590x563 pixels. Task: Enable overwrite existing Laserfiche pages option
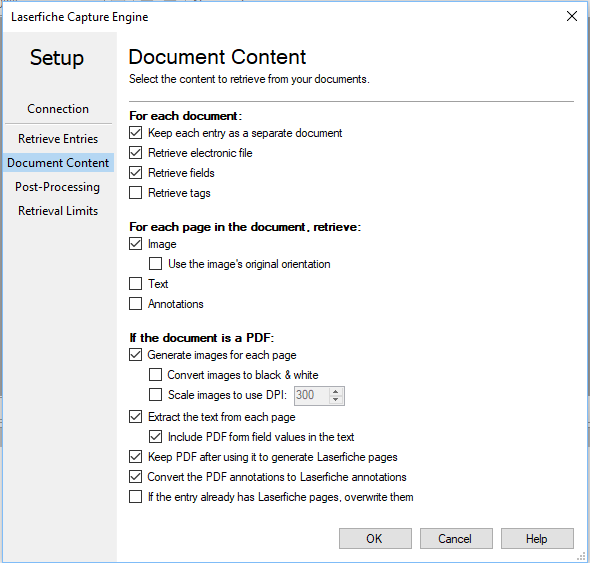point(135,497)
